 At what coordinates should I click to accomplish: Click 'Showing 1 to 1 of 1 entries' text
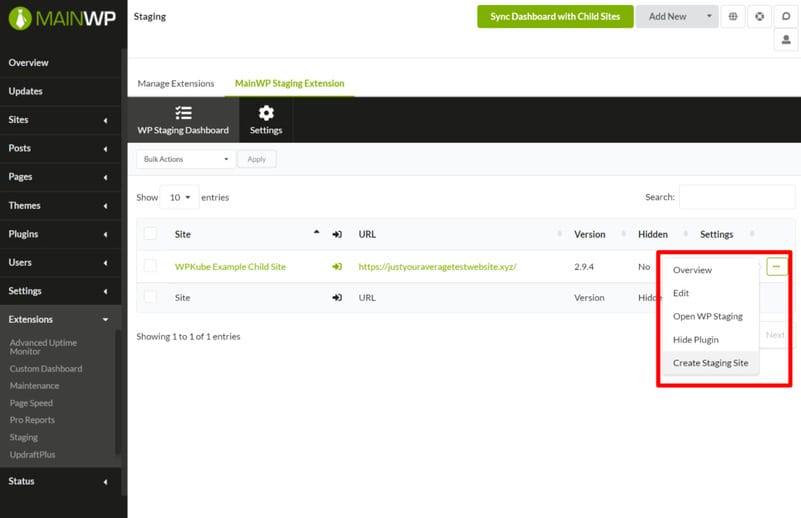pyautogui.click(x=188, y=337)
